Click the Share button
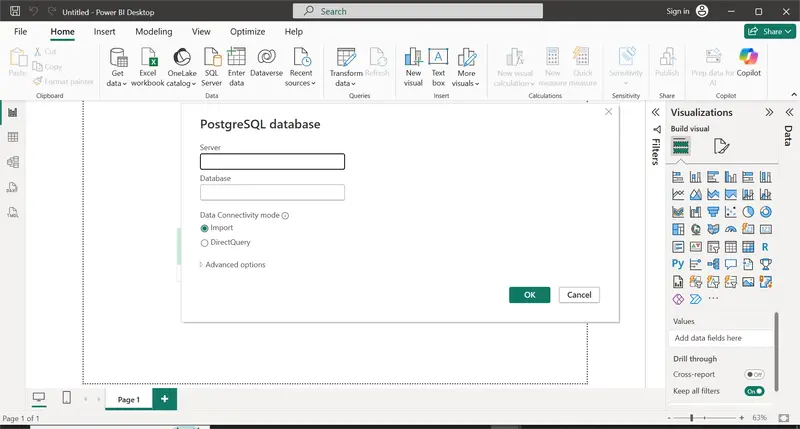 tap(770, 32)
